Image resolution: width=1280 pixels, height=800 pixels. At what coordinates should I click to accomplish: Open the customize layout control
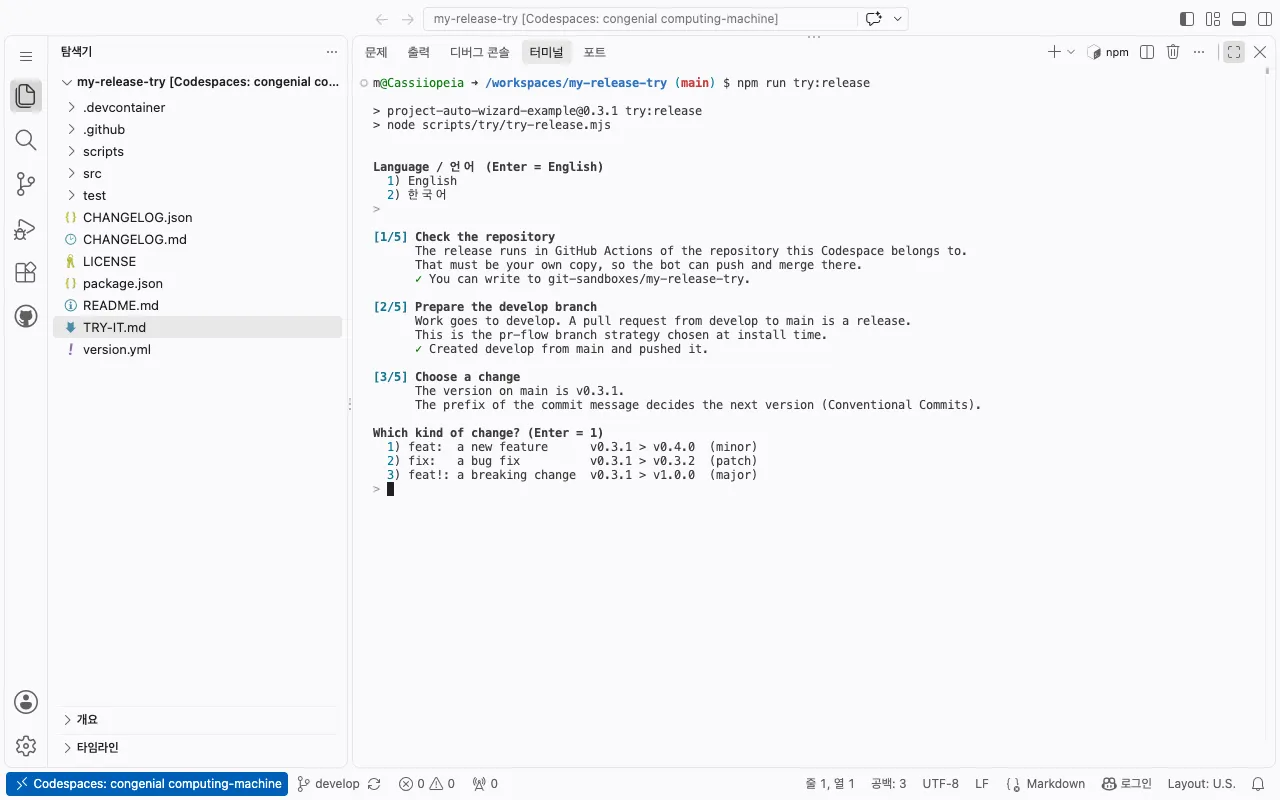point(1213,19)
